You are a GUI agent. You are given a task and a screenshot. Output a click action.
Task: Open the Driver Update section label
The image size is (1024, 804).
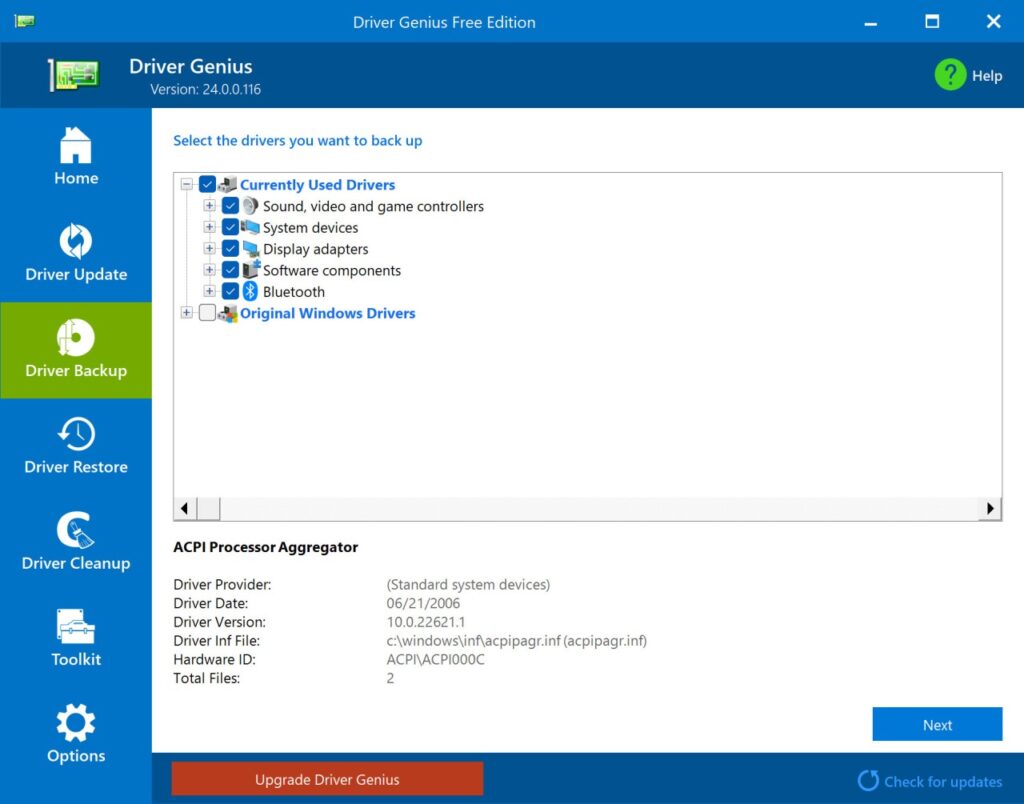pos(76,274)
